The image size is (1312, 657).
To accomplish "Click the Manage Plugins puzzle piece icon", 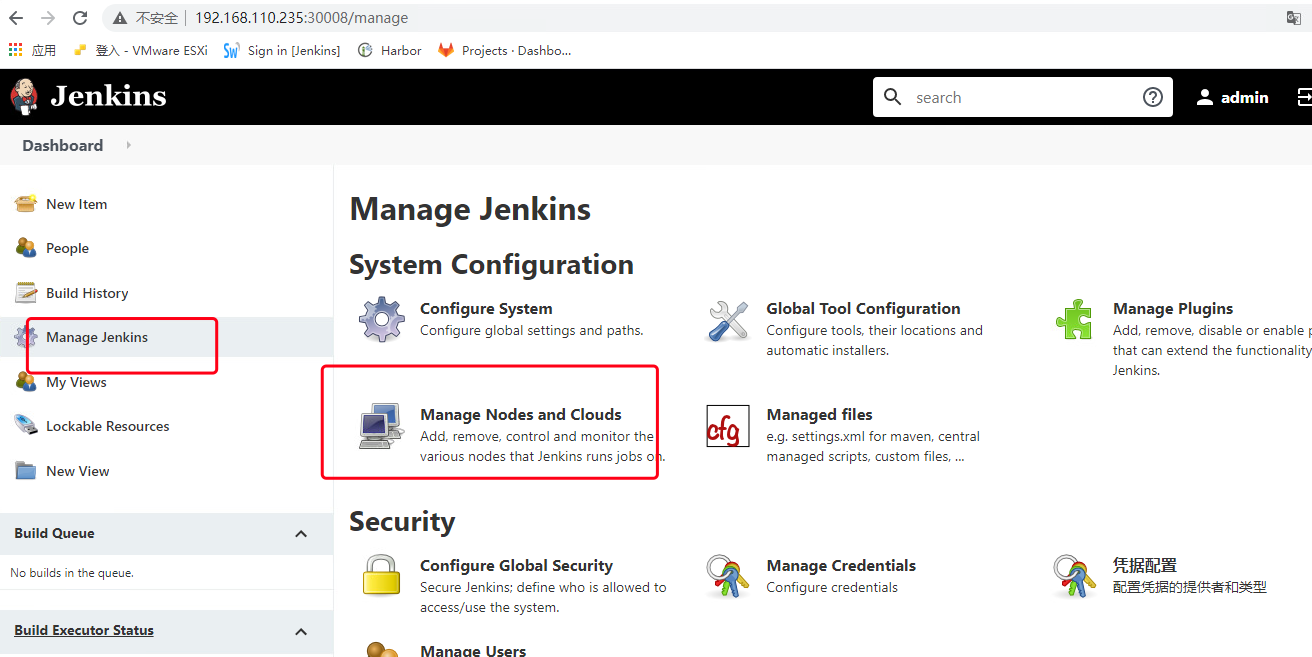I will pos(1074,320).
